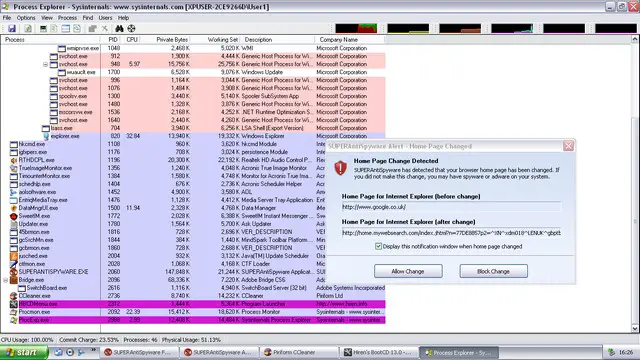Click the status bar text 'CPU Usage: 100.00%'
This screenshot has width=640, height=360.
point(27,340)
